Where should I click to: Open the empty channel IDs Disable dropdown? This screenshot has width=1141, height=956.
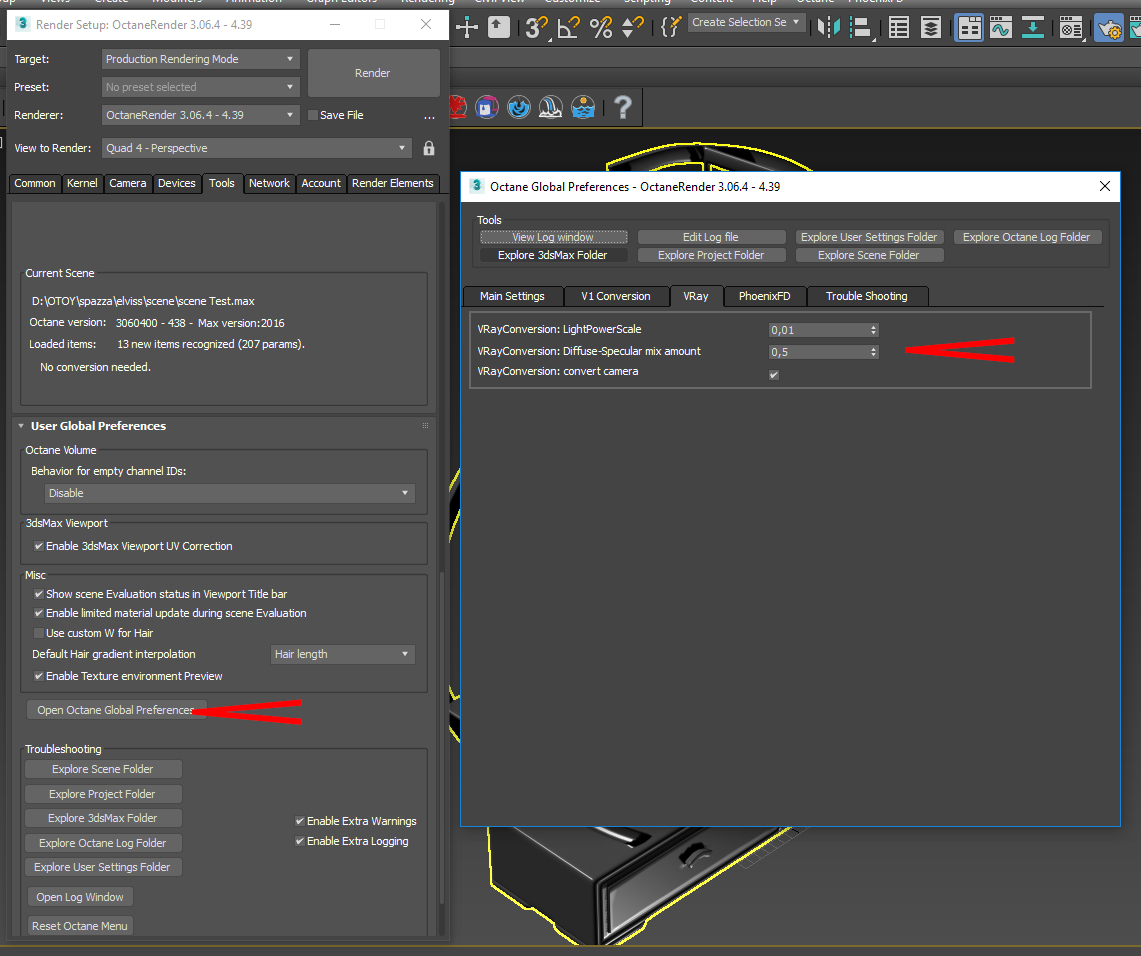[229, 493]
